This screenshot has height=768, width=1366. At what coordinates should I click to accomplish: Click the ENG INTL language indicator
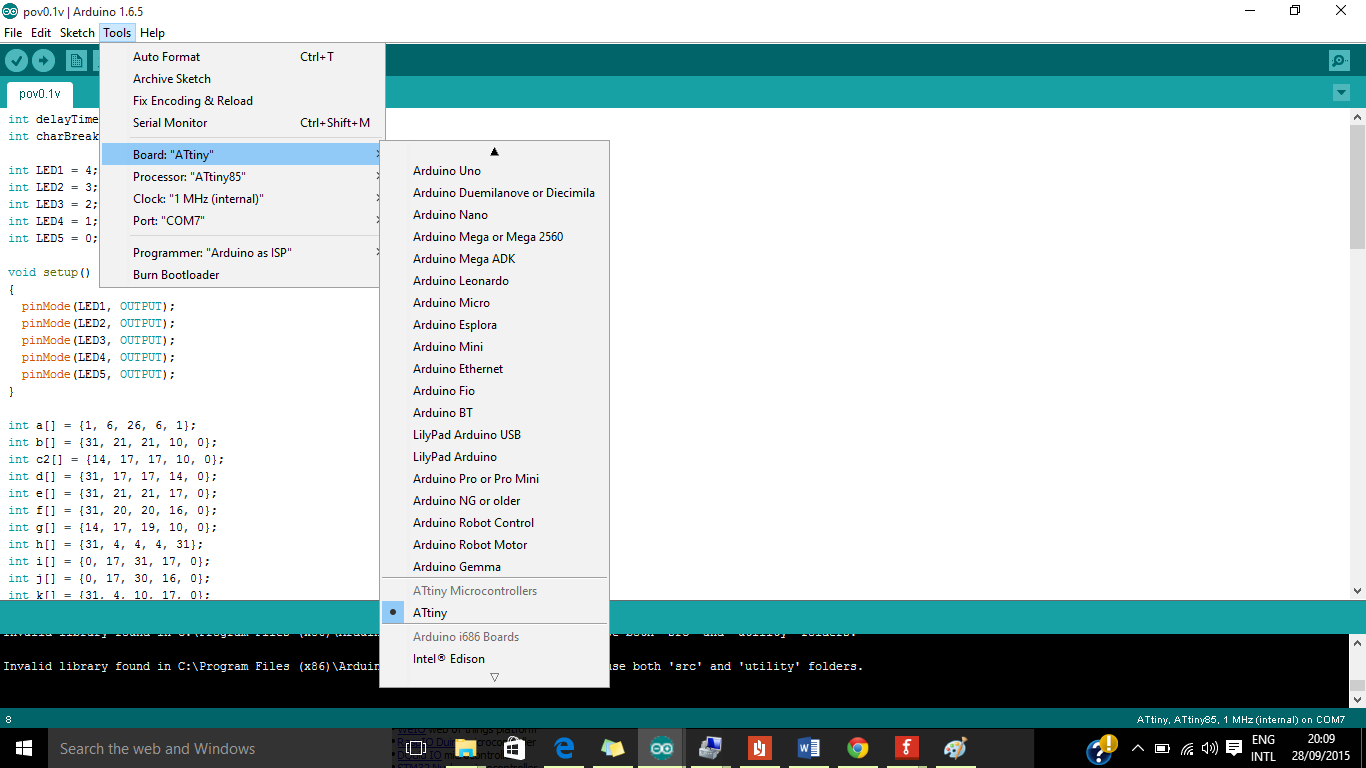click(x=1263, y=748)
